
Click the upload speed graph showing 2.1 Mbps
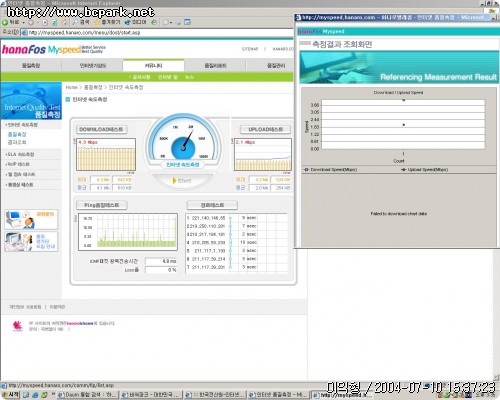(x=263, y=155)
